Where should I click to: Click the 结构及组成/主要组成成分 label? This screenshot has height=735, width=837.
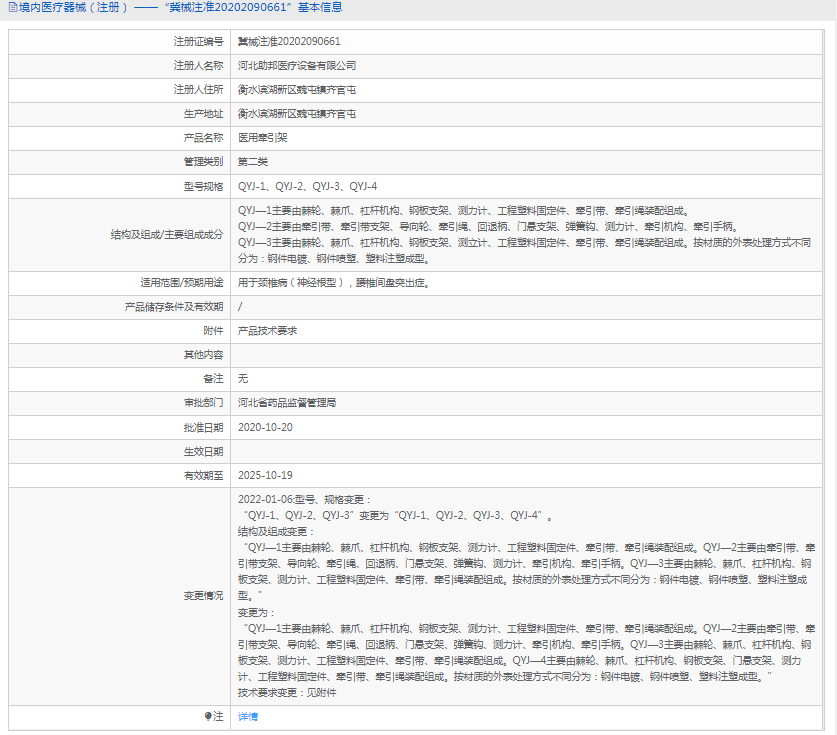(x=167, y=234)
